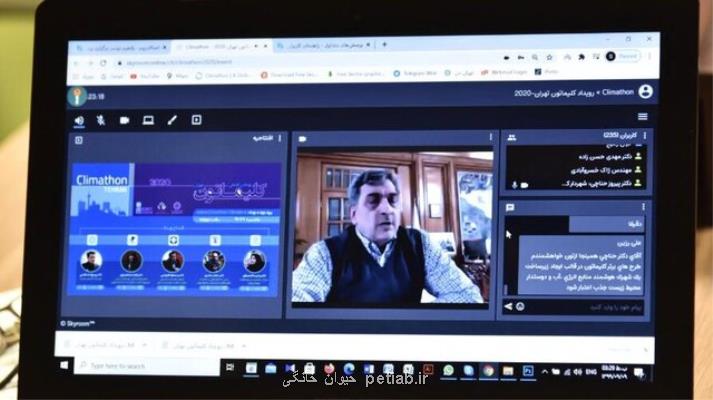Screen dimensions: 713x400
Task: Open a new browser tab
Action: point(384,45)
